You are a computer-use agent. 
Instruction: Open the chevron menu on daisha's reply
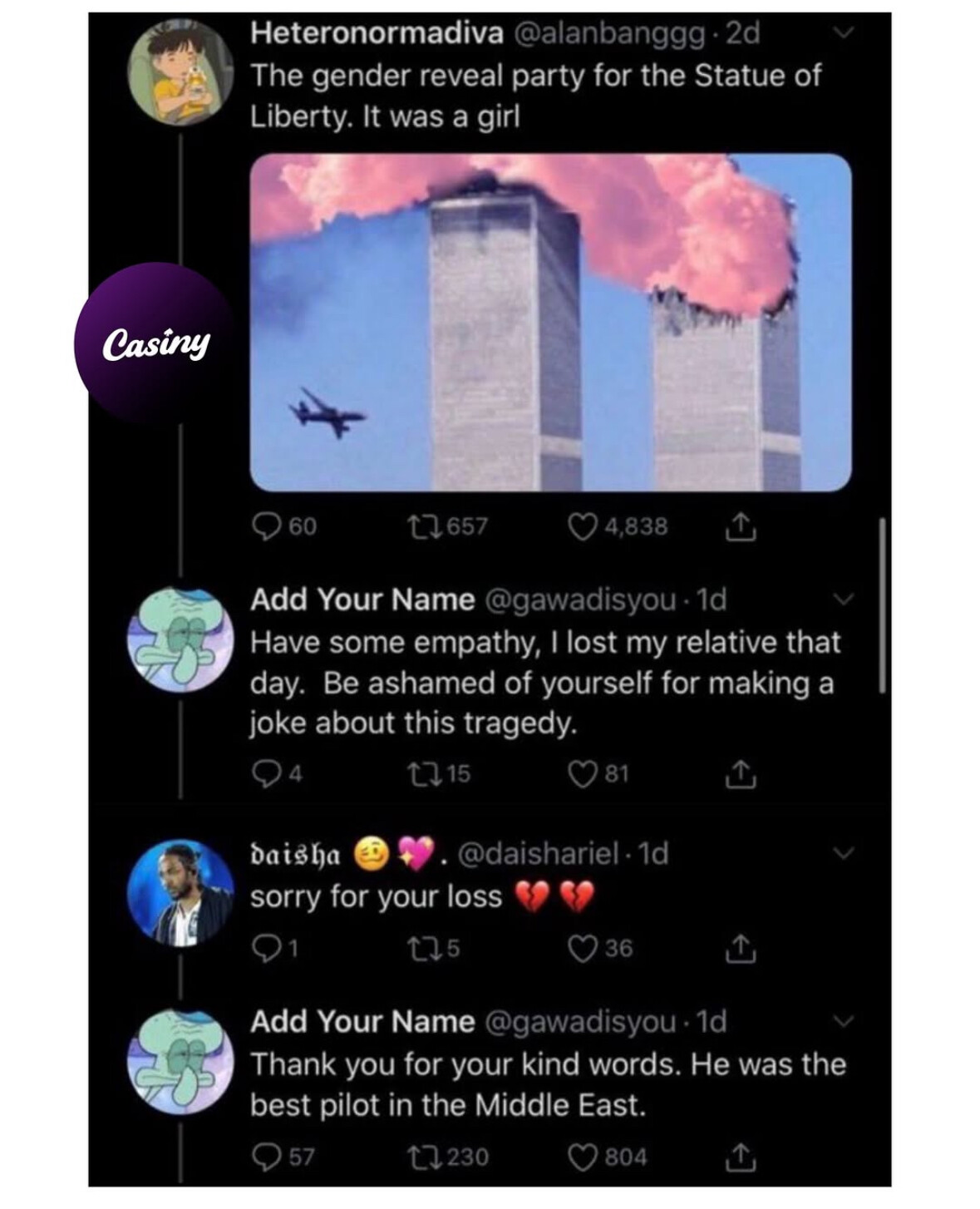[x=844, y=853]
